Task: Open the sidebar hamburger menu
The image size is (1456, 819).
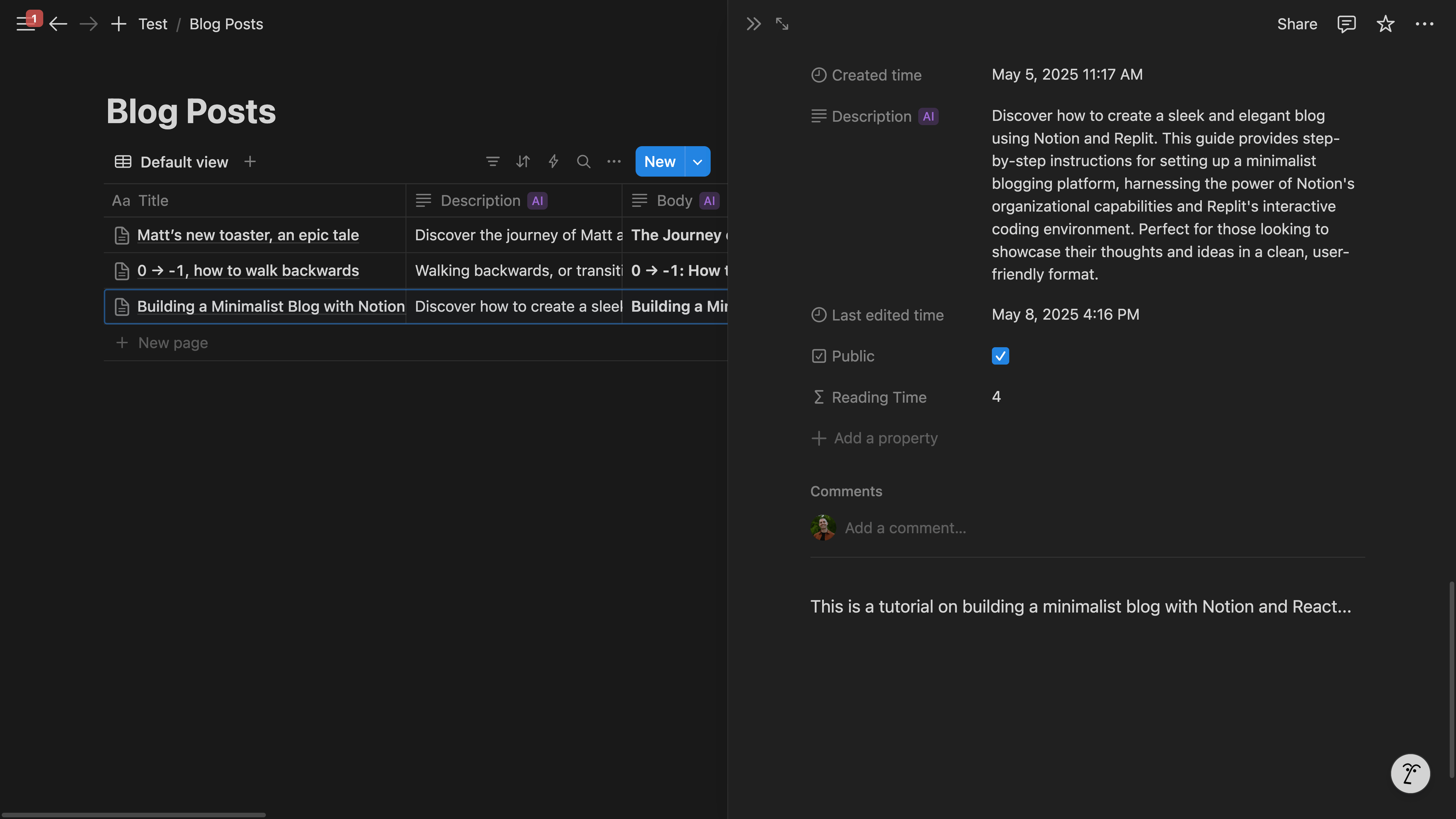Action: pyautogui.click(x=25, y=24)
